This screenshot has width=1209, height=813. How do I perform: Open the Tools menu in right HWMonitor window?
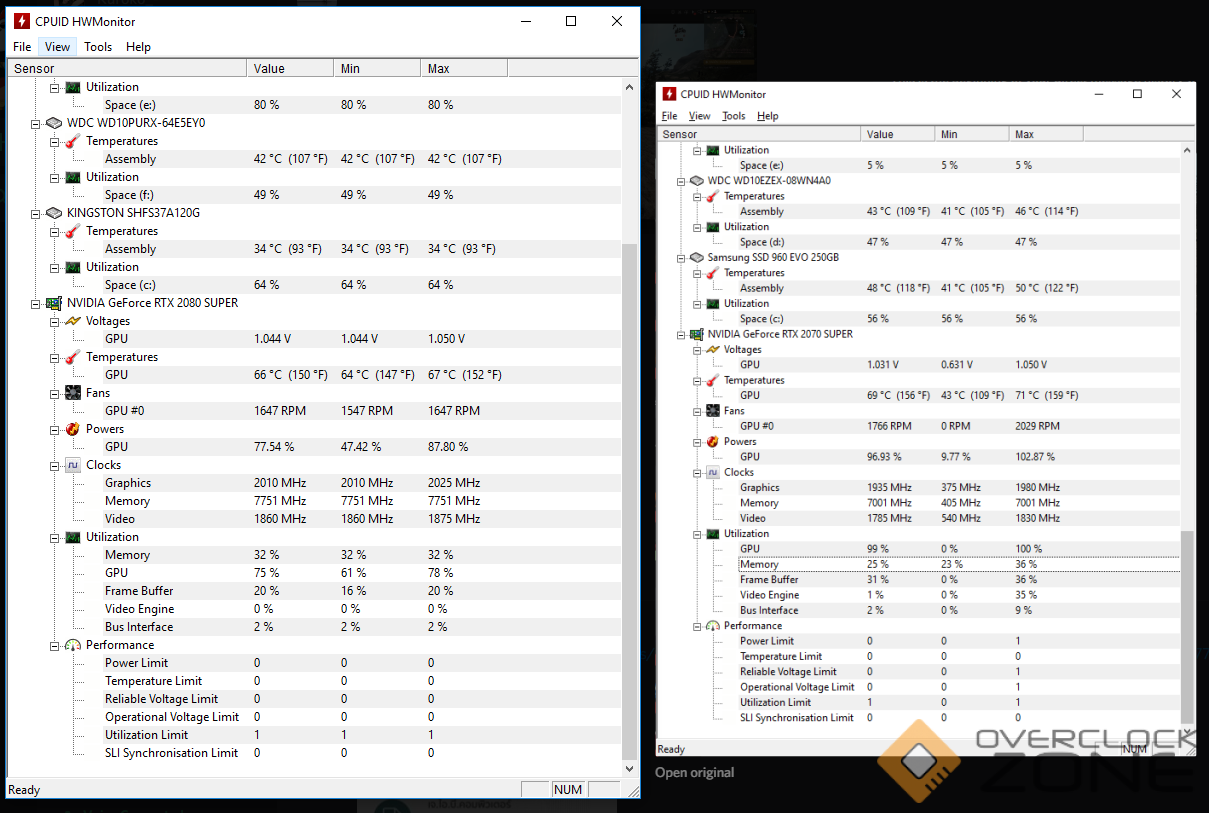coord(734,116)
